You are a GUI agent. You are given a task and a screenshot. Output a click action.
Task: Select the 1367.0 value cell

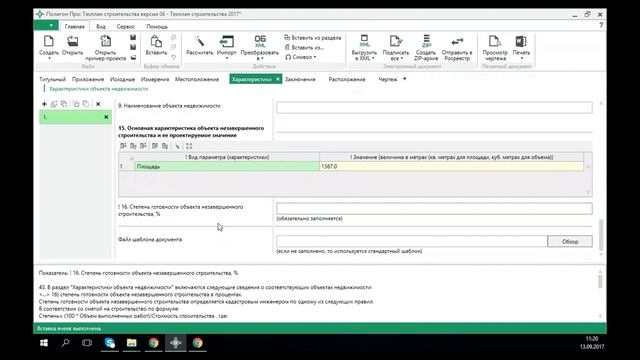tap(451, 166)
